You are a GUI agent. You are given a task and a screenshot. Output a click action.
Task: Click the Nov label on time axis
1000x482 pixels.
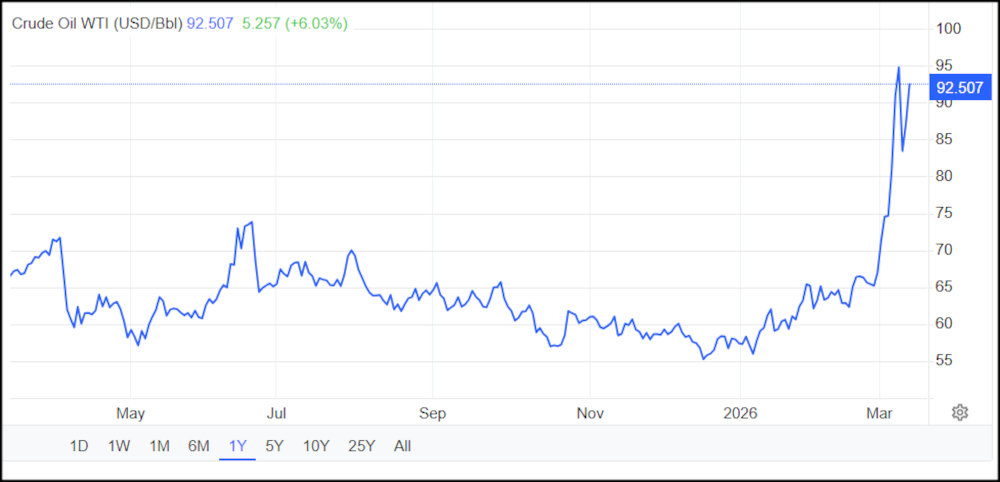click(590, 413)
